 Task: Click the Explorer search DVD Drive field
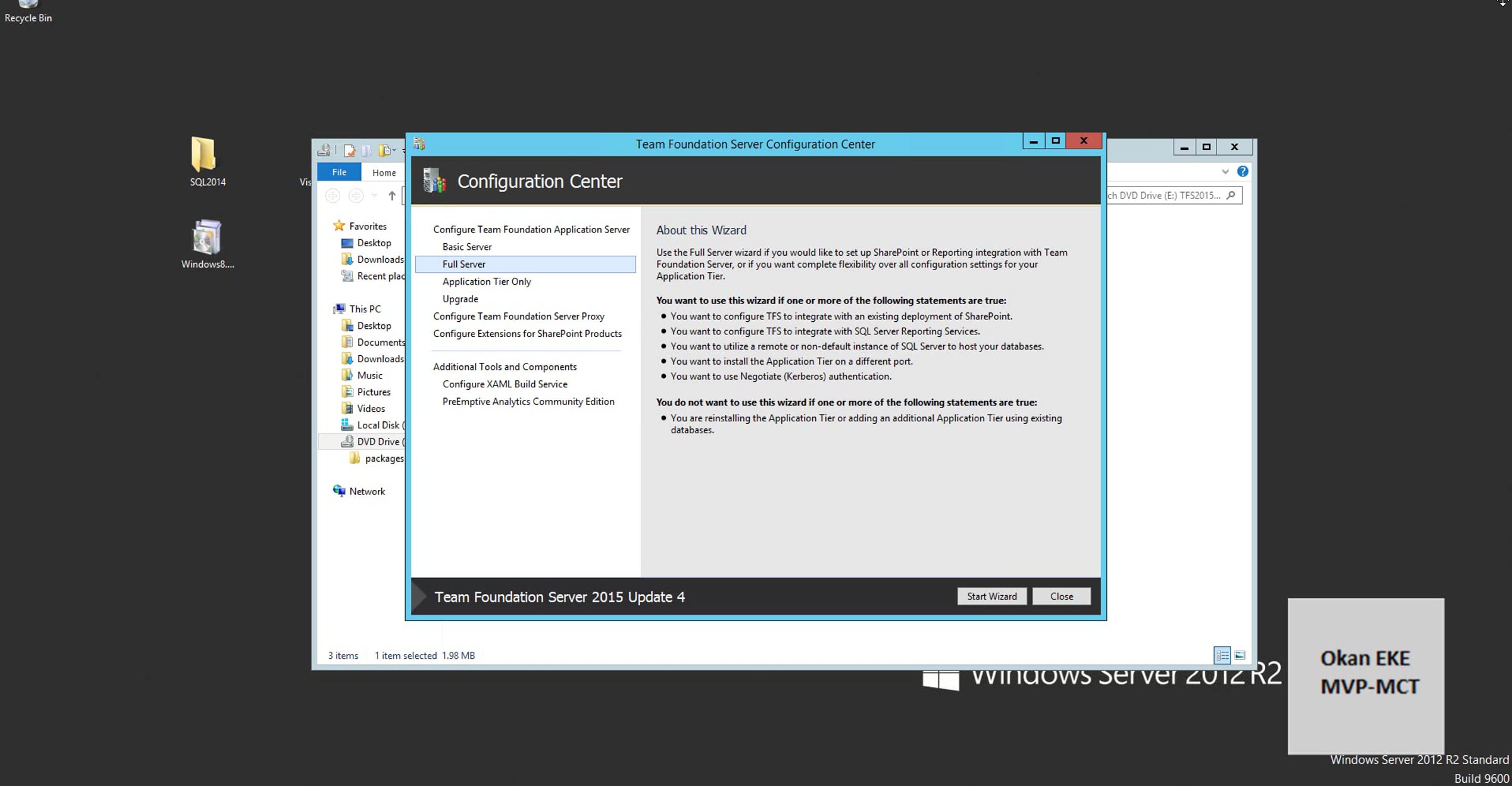tap(1174, 195)
